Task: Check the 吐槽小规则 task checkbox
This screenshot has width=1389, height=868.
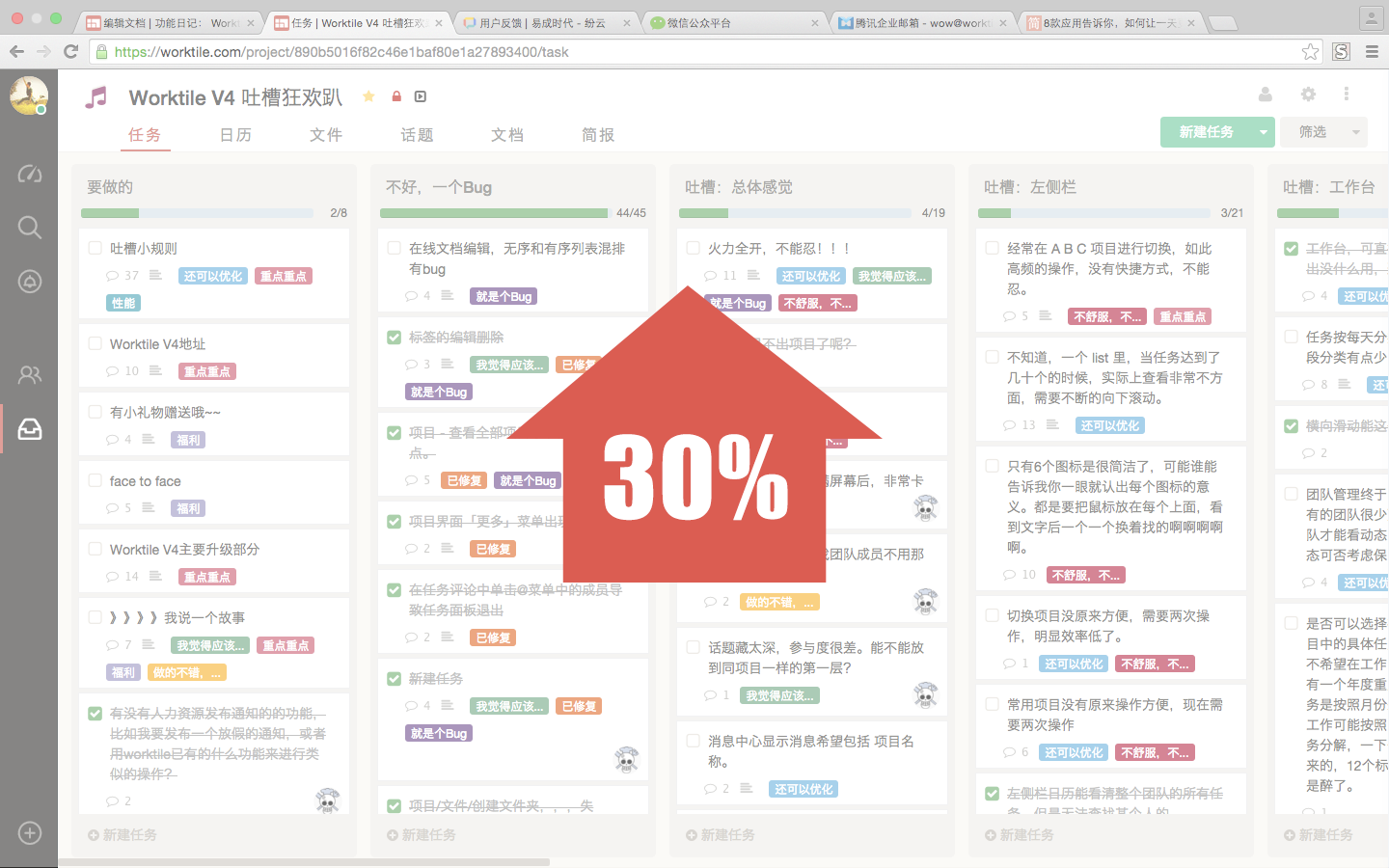Action: click(x=95, y=248)
